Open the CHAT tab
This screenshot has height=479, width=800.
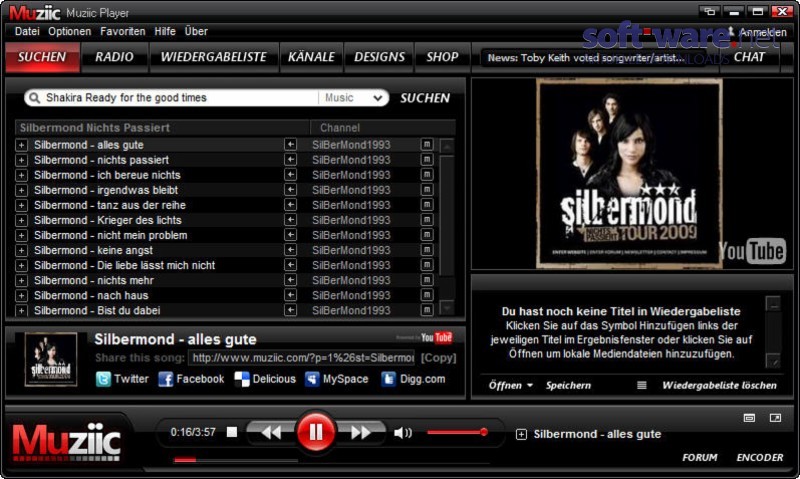point(749,57)
